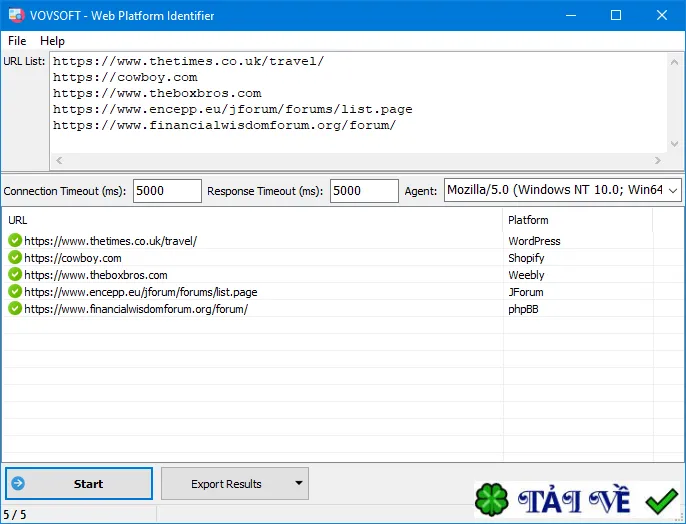Click URL List horizontal scroll left arrow
This screenshot has height=524, width=686.
tap(60, 161)
